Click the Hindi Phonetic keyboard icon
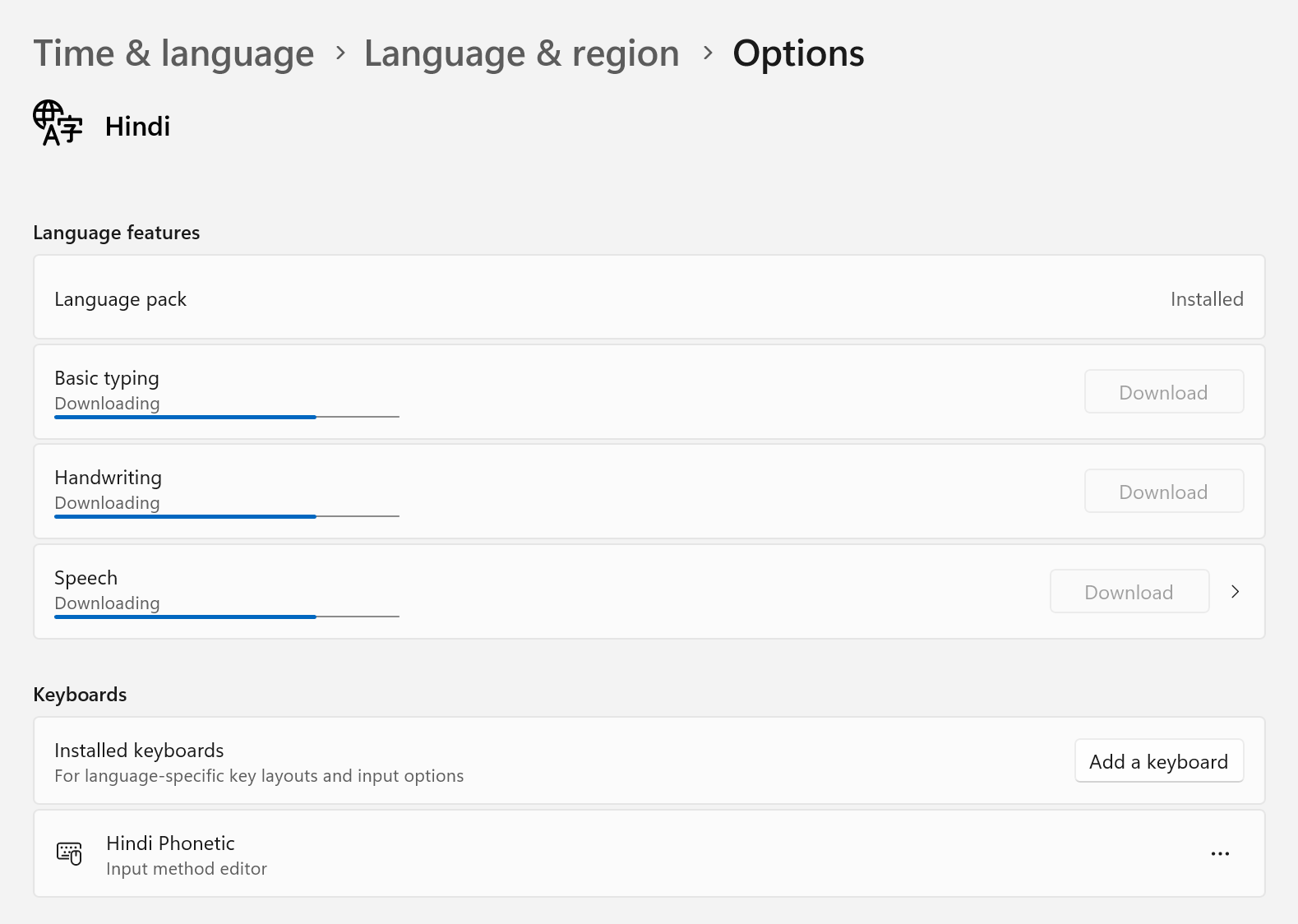Image resolution: width=1298 pixels, height=924 pixels. pos(69,853)
